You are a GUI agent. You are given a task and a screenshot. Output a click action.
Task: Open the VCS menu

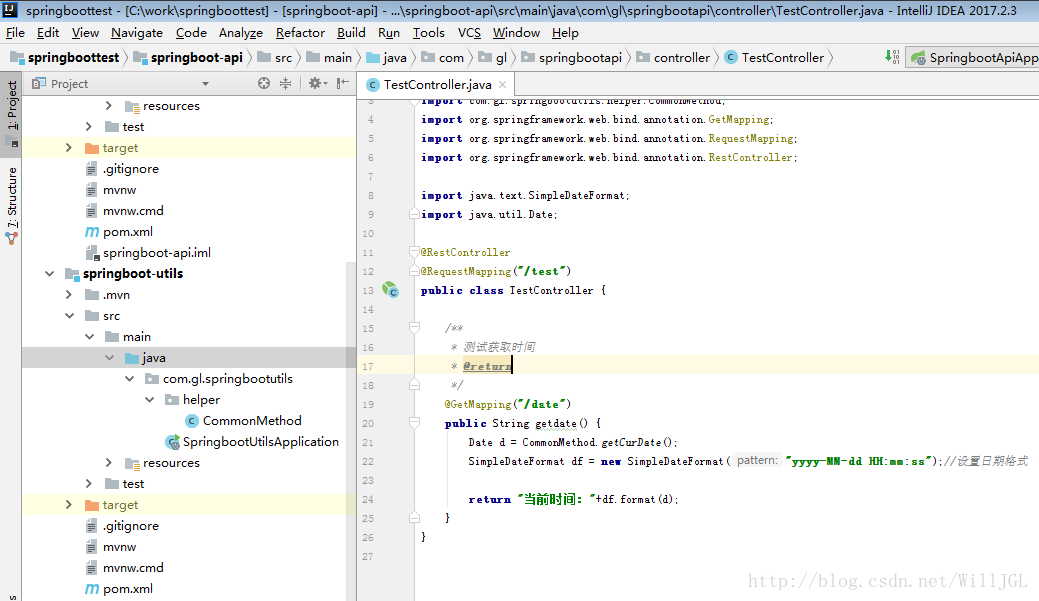(x=469, y=33)
